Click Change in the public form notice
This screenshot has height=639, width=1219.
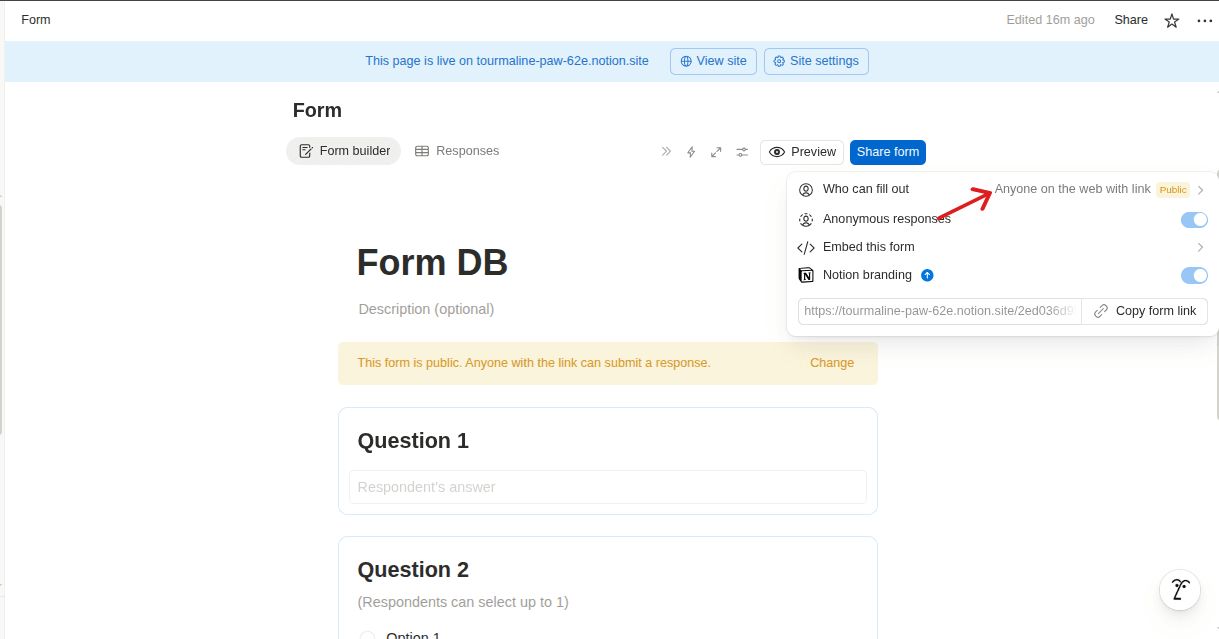click(831, 363)
